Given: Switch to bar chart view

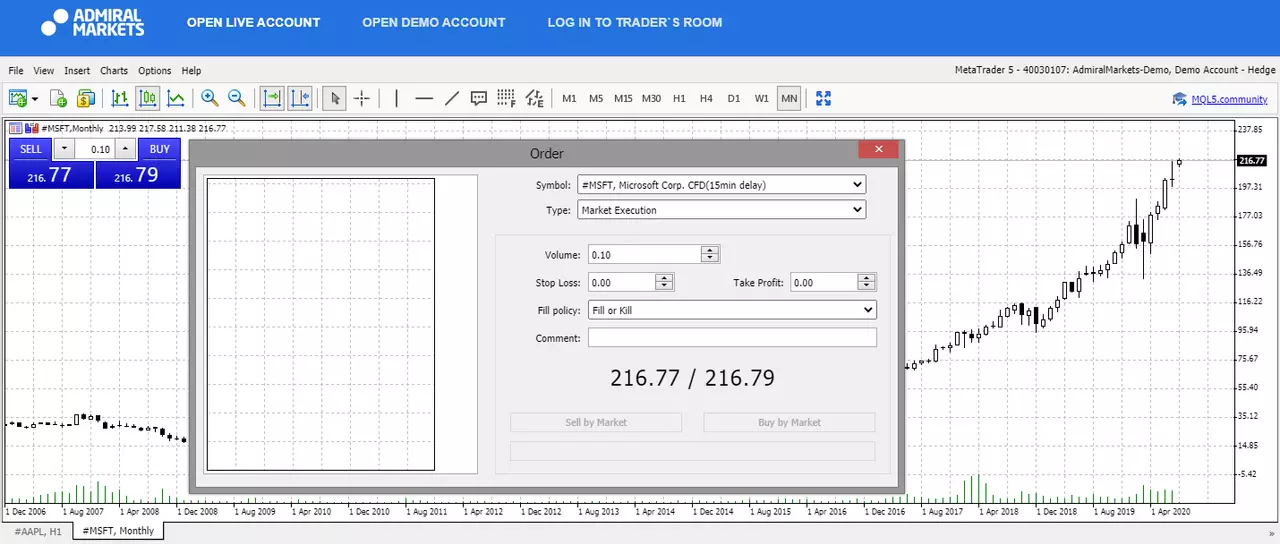Looking at the screenshot, I should (120, 98).
